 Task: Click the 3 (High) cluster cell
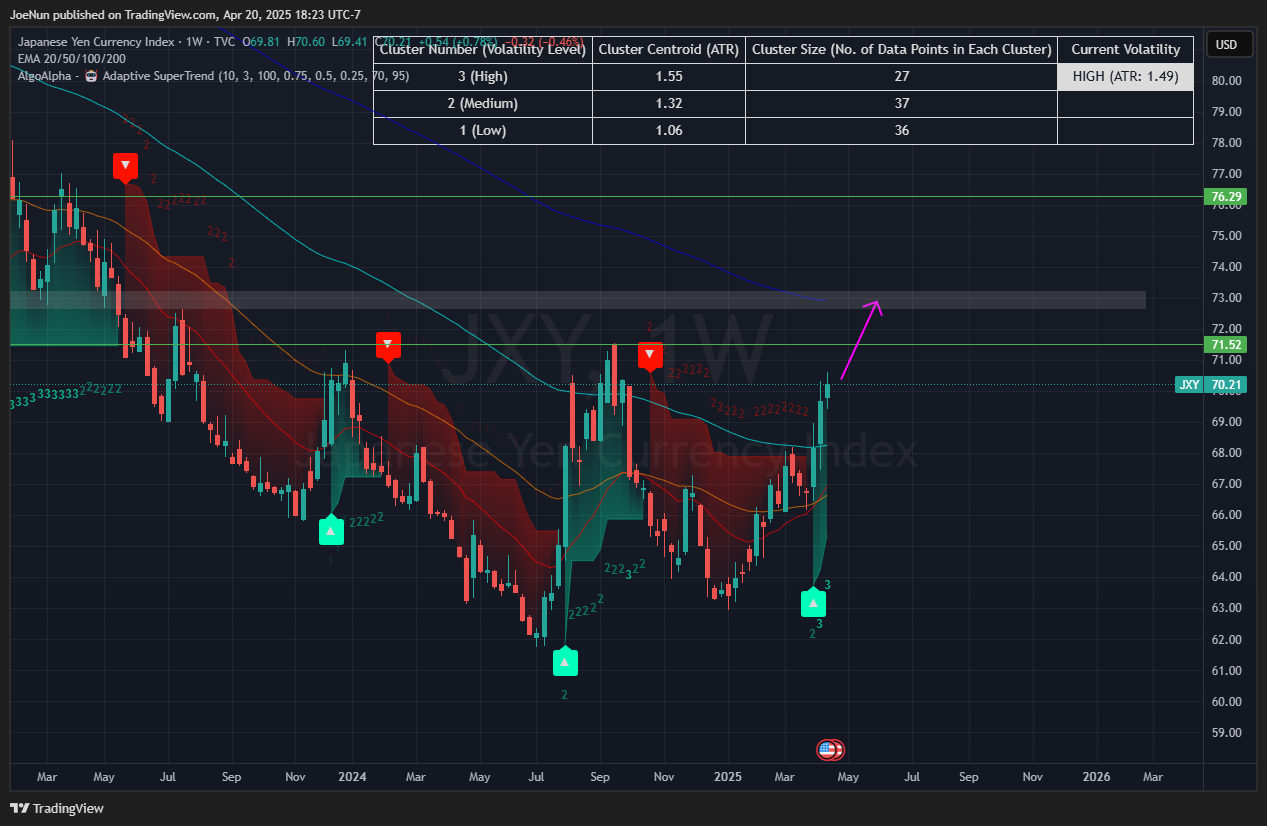point(483,76)
